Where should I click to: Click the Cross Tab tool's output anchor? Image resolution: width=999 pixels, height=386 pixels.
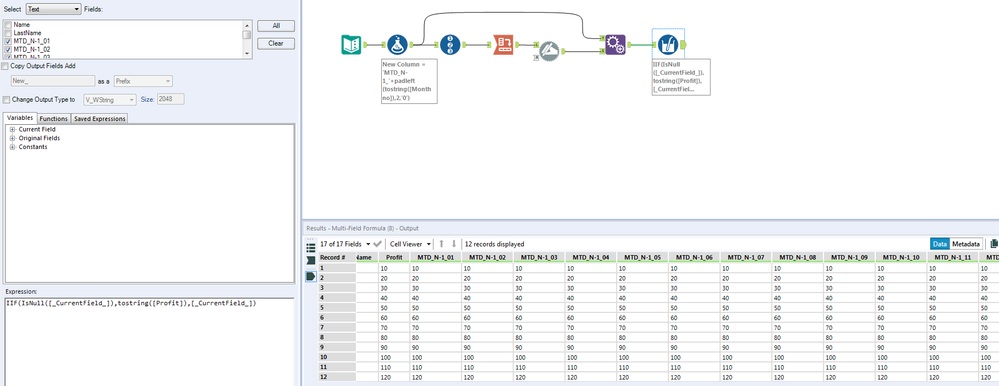(517, 45)
